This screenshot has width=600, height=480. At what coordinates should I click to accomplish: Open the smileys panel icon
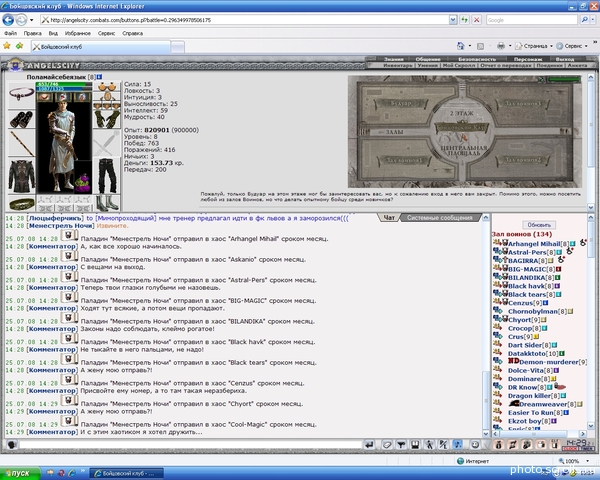click(475, 444)
